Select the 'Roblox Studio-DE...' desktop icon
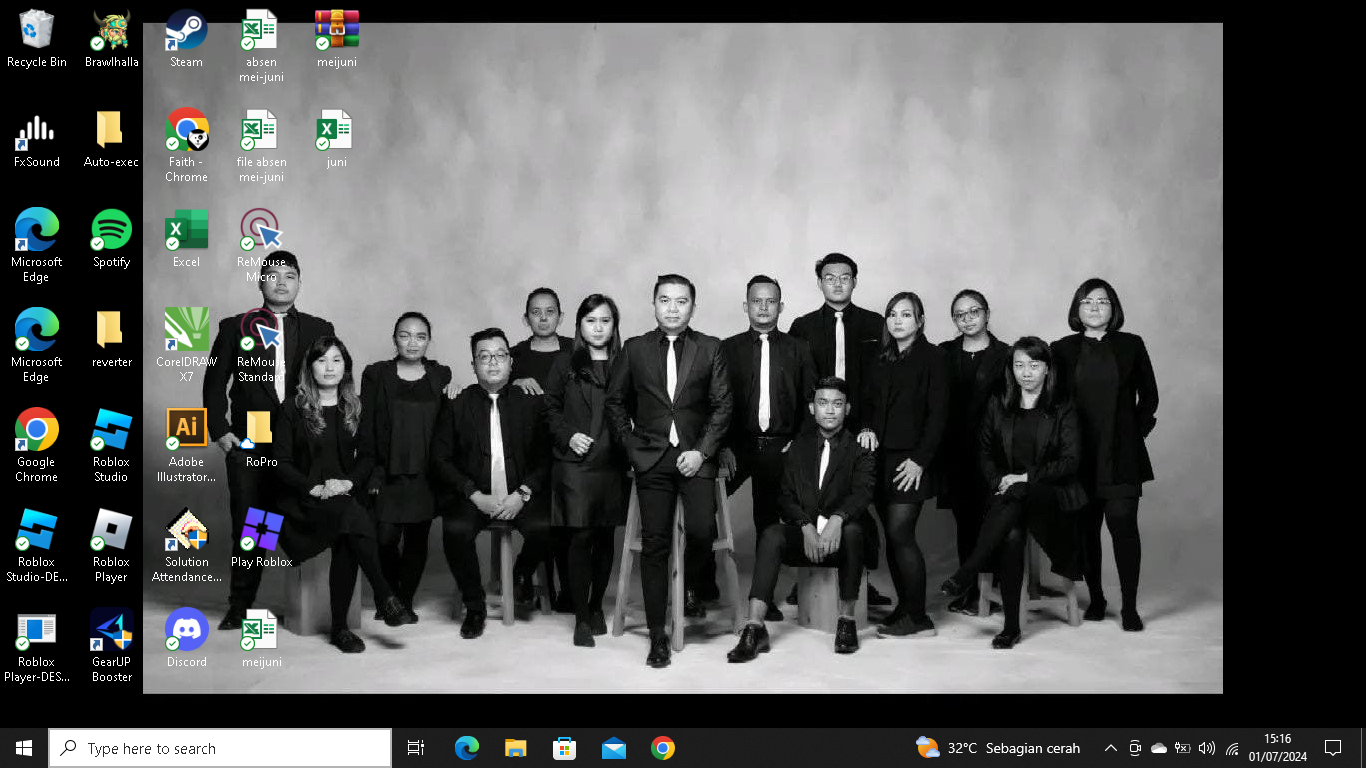The width and height of the screenshot is (1366, 768). (36, 546)
